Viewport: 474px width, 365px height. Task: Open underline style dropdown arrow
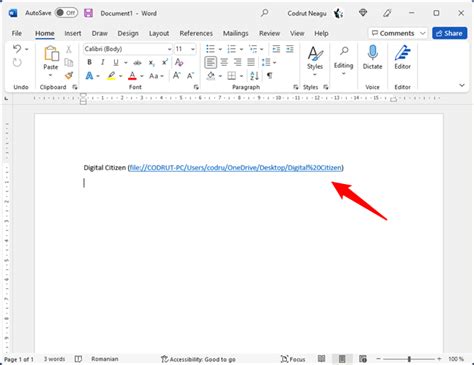click(x=126, y=63)
